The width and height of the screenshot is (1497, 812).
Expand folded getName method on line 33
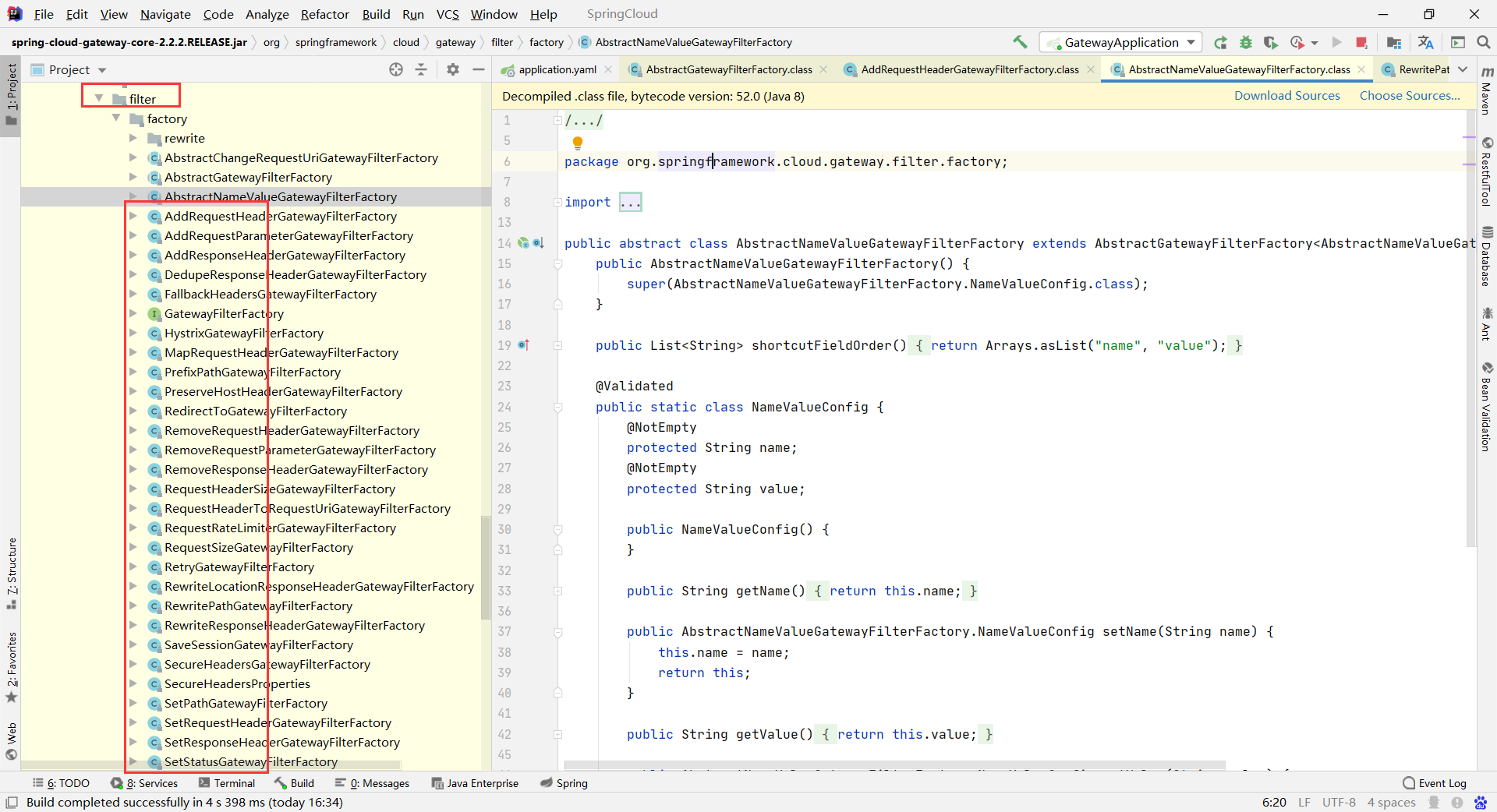click(x=557, y=591)
